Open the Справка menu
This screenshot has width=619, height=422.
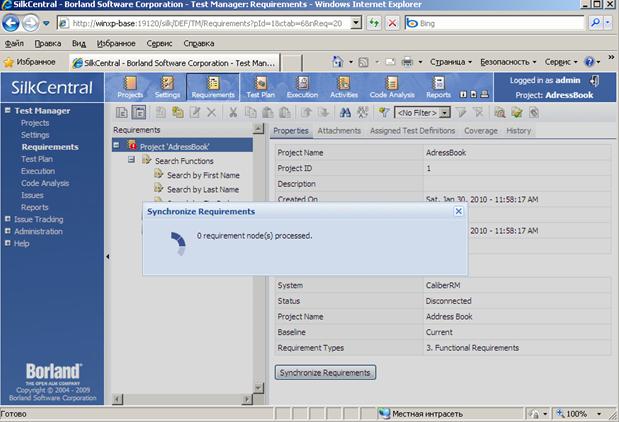[x=199, y=43]
